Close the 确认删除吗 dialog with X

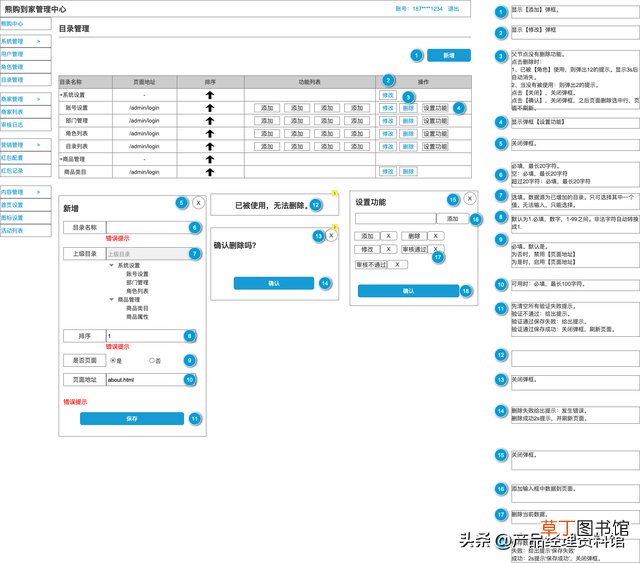pyautogui.click(x=331, y=236)
